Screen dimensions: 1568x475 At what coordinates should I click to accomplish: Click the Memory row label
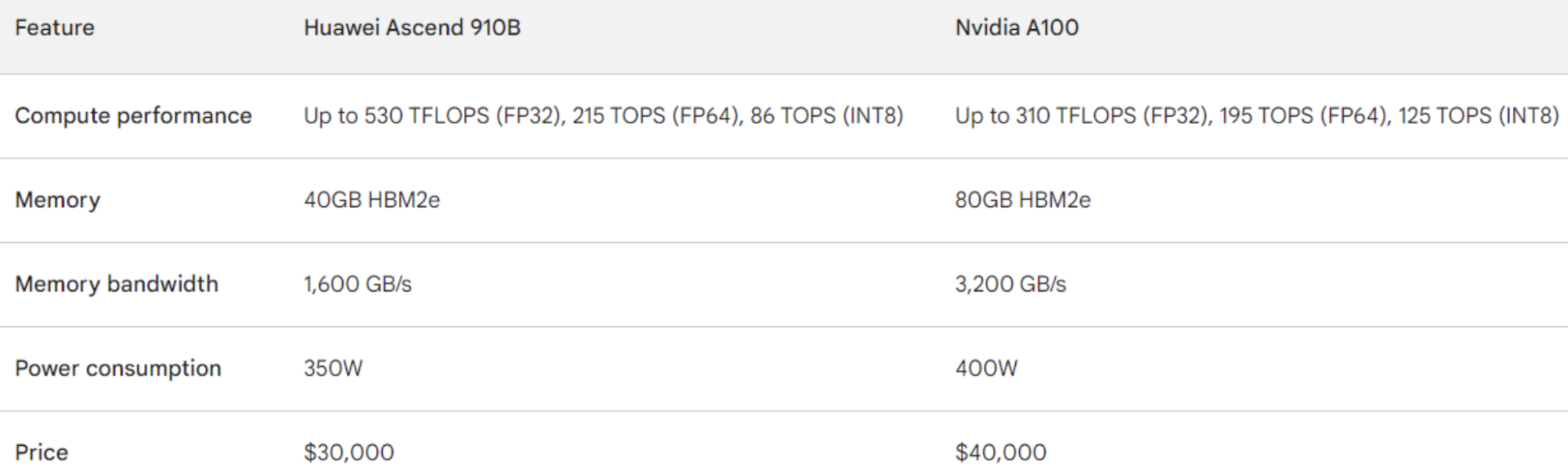pyautogui.click(x=57, y=200)
